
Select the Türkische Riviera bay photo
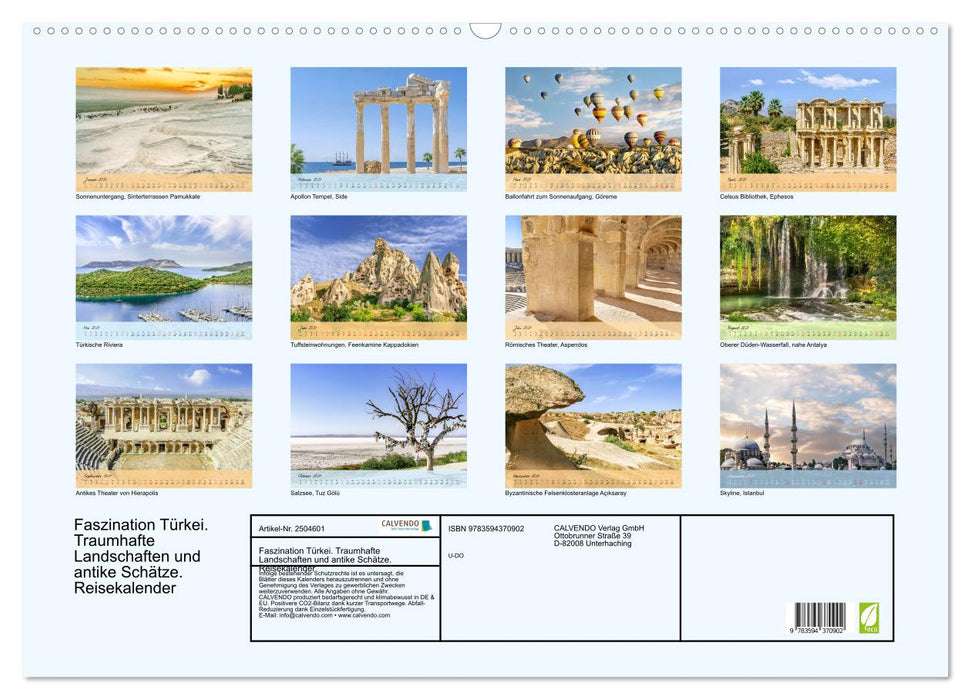163,277
